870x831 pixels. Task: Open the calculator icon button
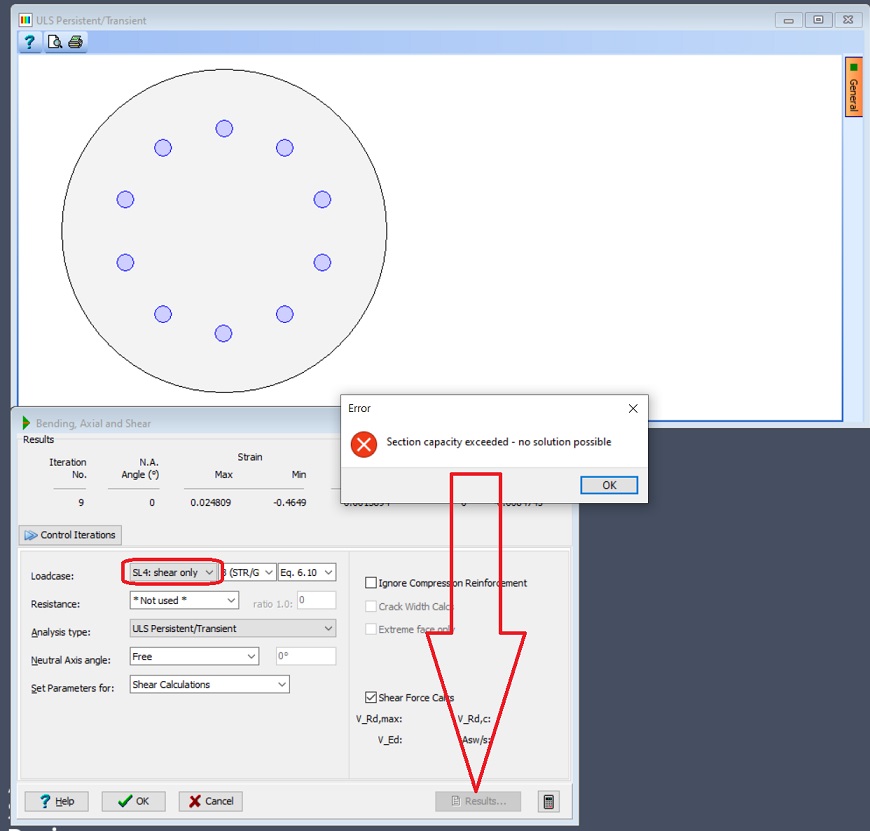tap(548, 801)
